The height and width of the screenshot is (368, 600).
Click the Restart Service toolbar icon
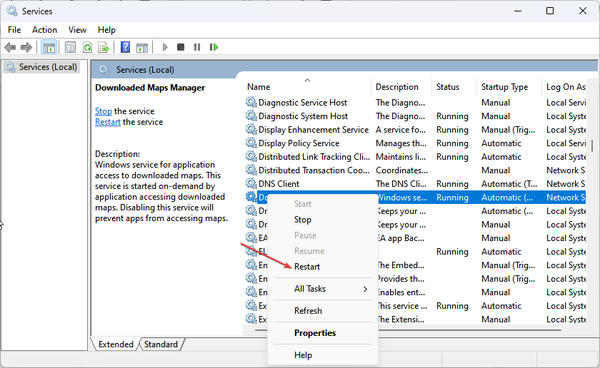point(214,47)
